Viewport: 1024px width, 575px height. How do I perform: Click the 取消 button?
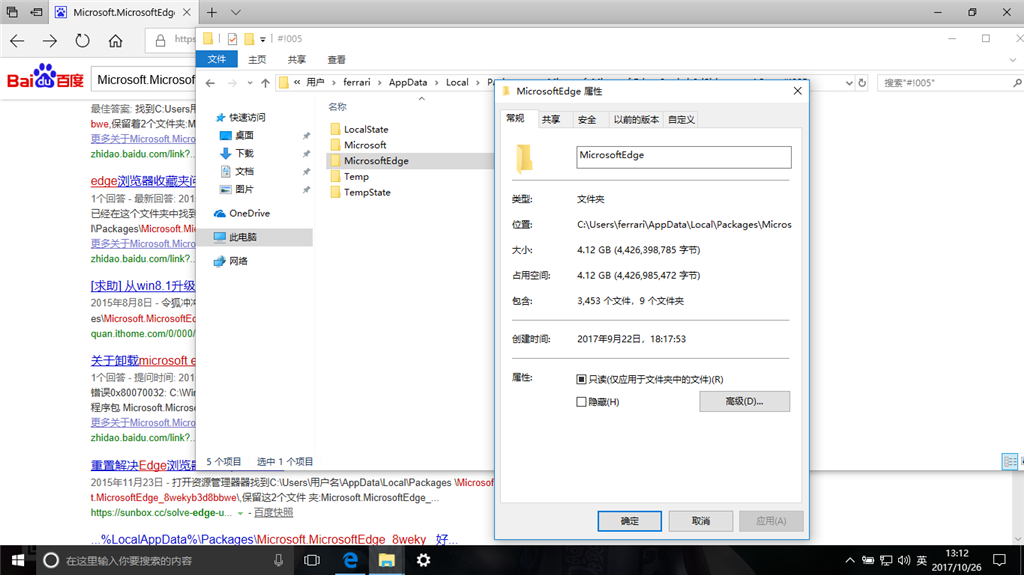(x=701, y=521)
